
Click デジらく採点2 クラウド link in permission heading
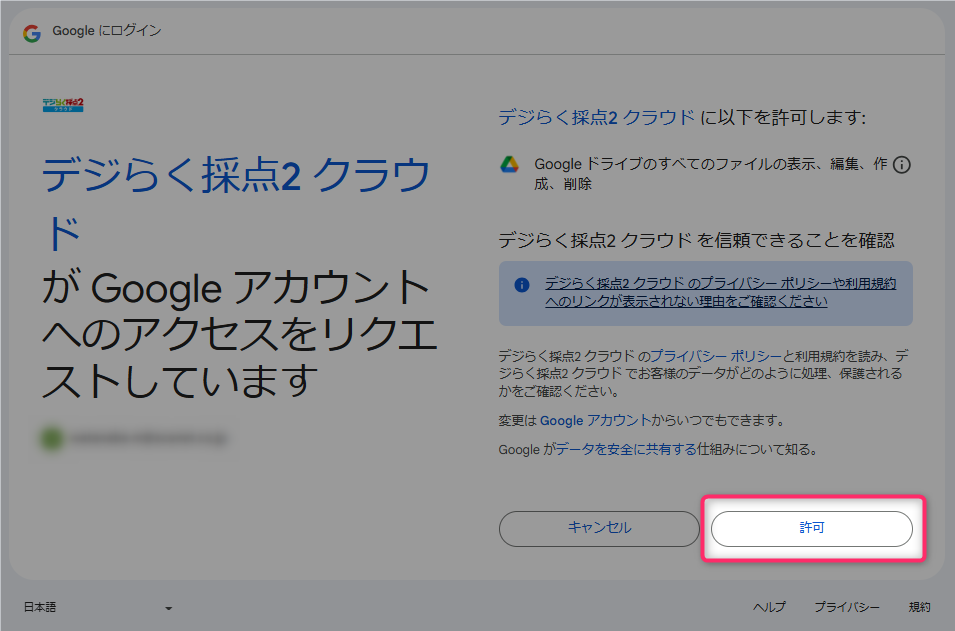click(596, 117)
